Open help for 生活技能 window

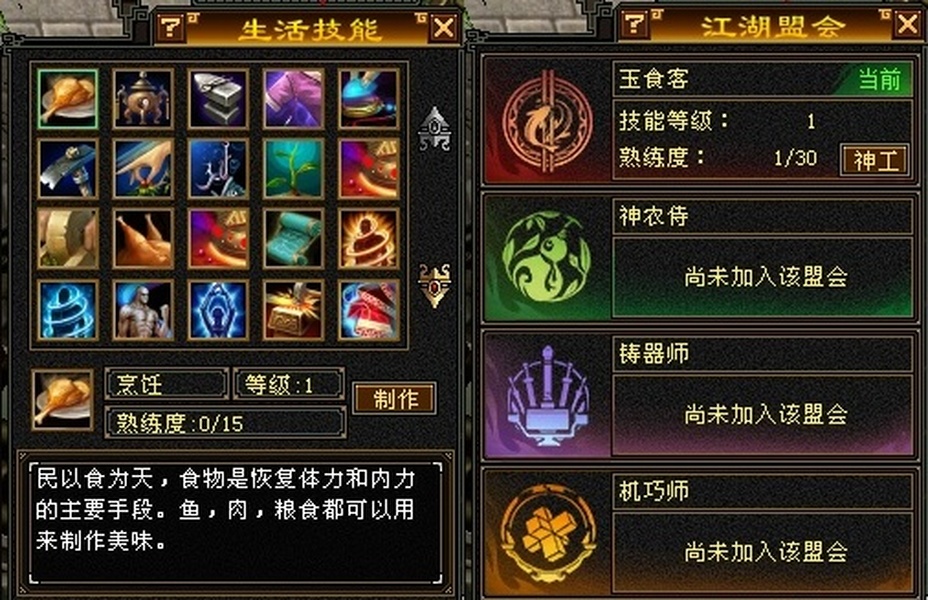point(172,27)
